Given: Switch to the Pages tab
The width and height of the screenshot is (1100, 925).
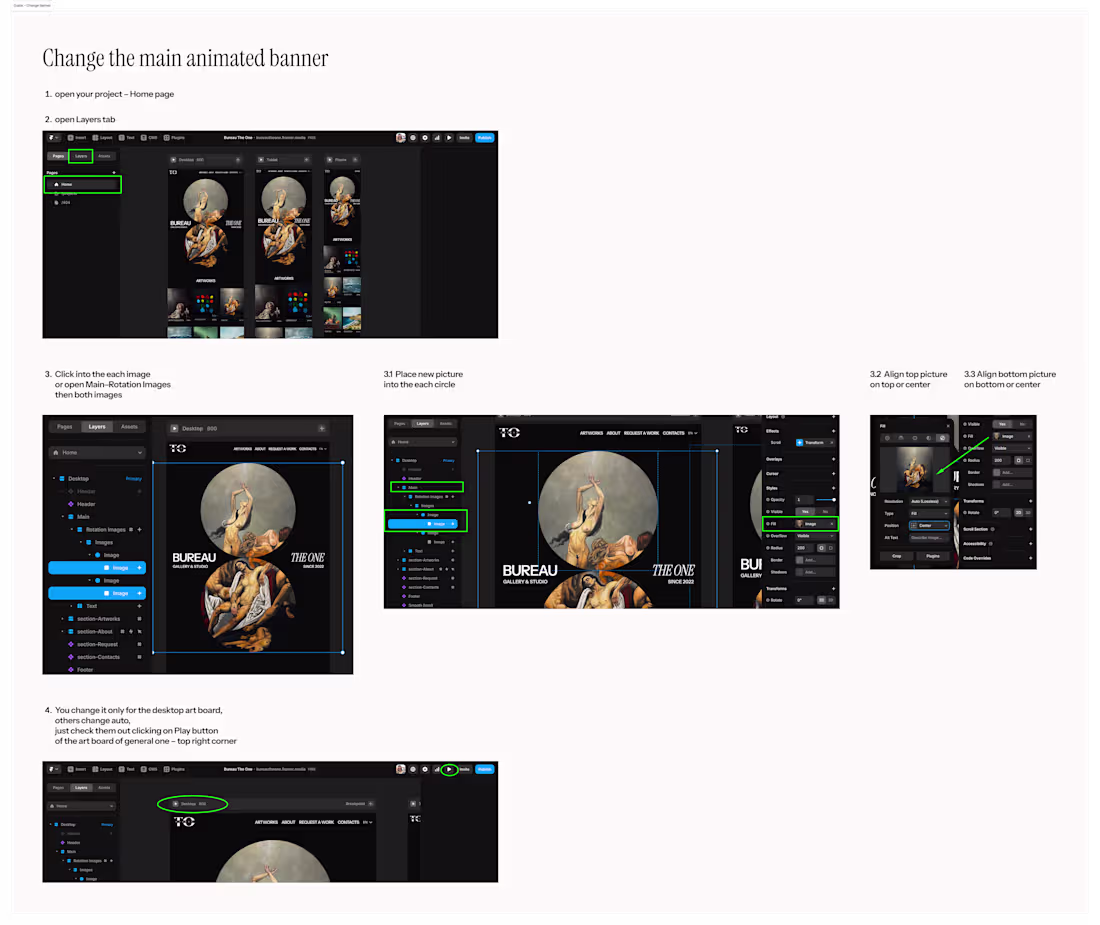Looking at the screenshot, I should (64, 427).
